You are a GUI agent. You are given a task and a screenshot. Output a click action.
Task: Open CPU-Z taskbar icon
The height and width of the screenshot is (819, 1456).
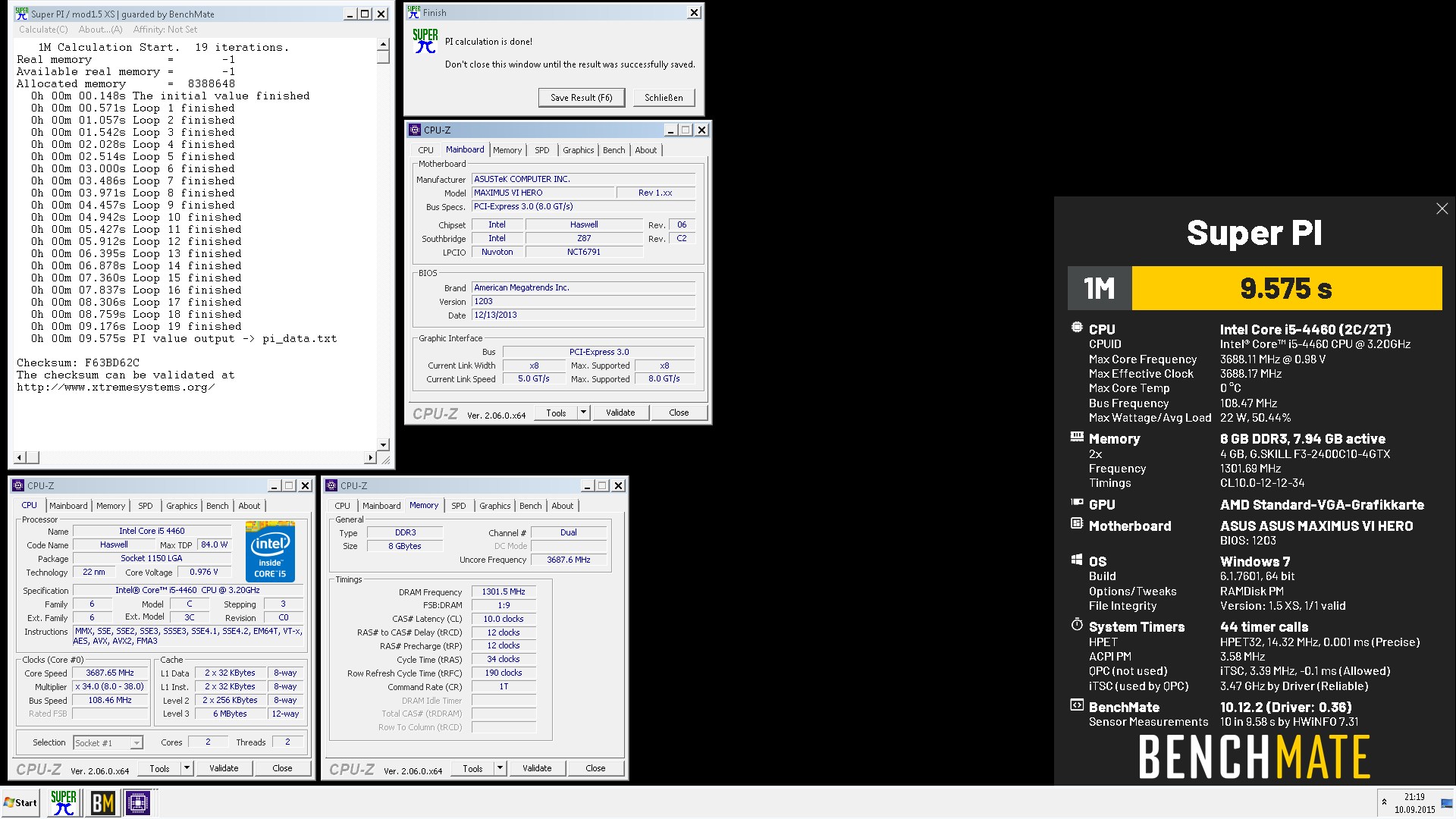pyautogui.click(x=138, y=802)
